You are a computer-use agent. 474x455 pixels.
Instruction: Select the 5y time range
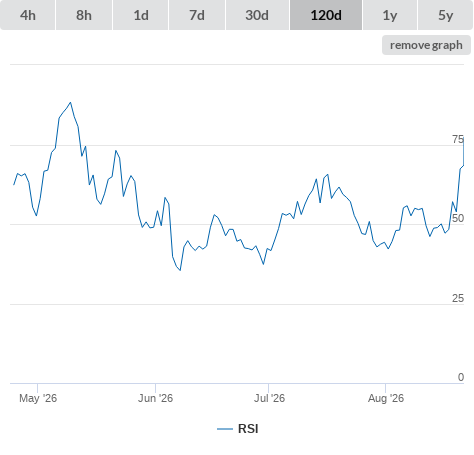(x=445, y=15)
